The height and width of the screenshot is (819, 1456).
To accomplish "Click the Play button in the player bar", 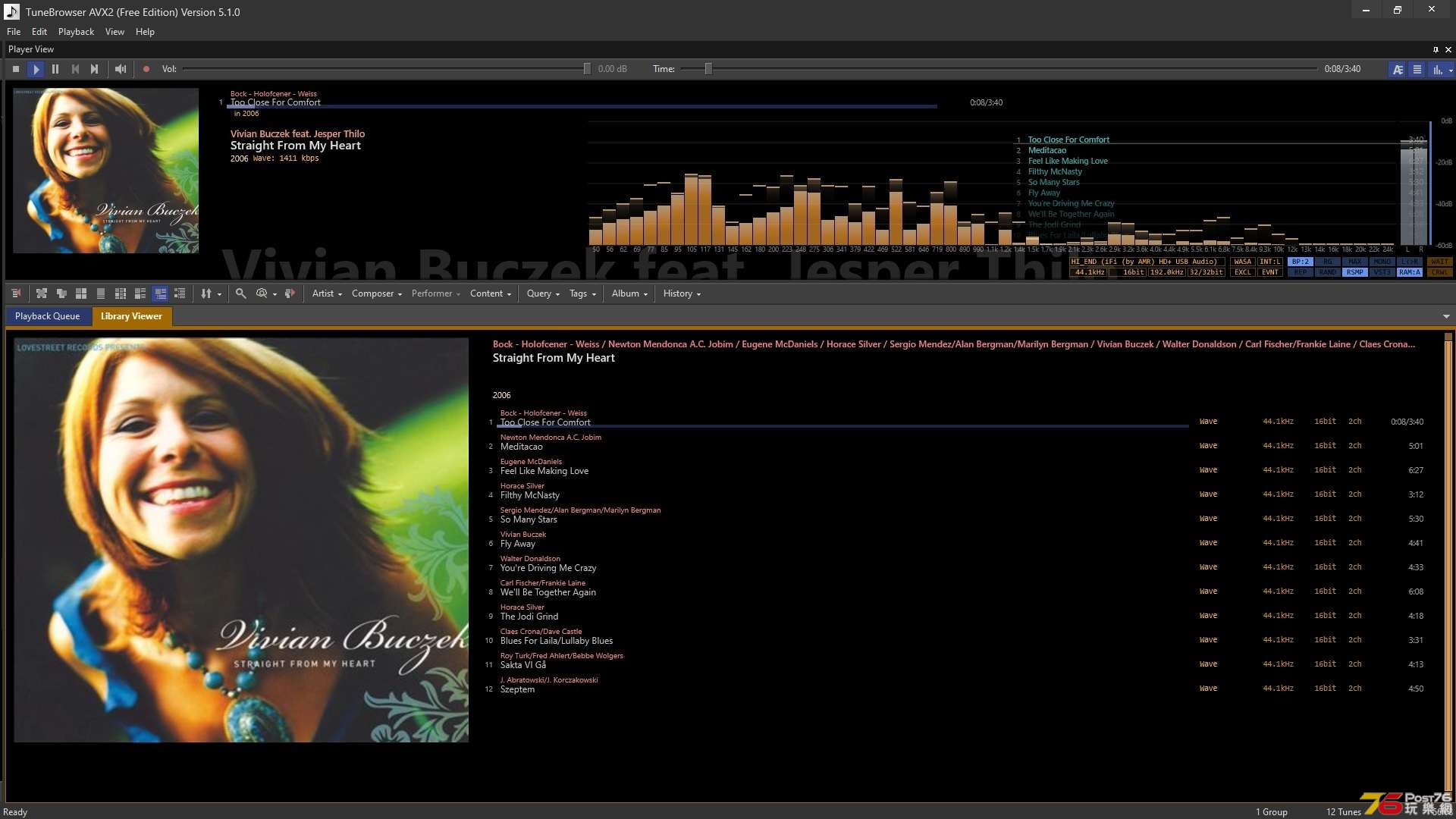I will 36,69.
